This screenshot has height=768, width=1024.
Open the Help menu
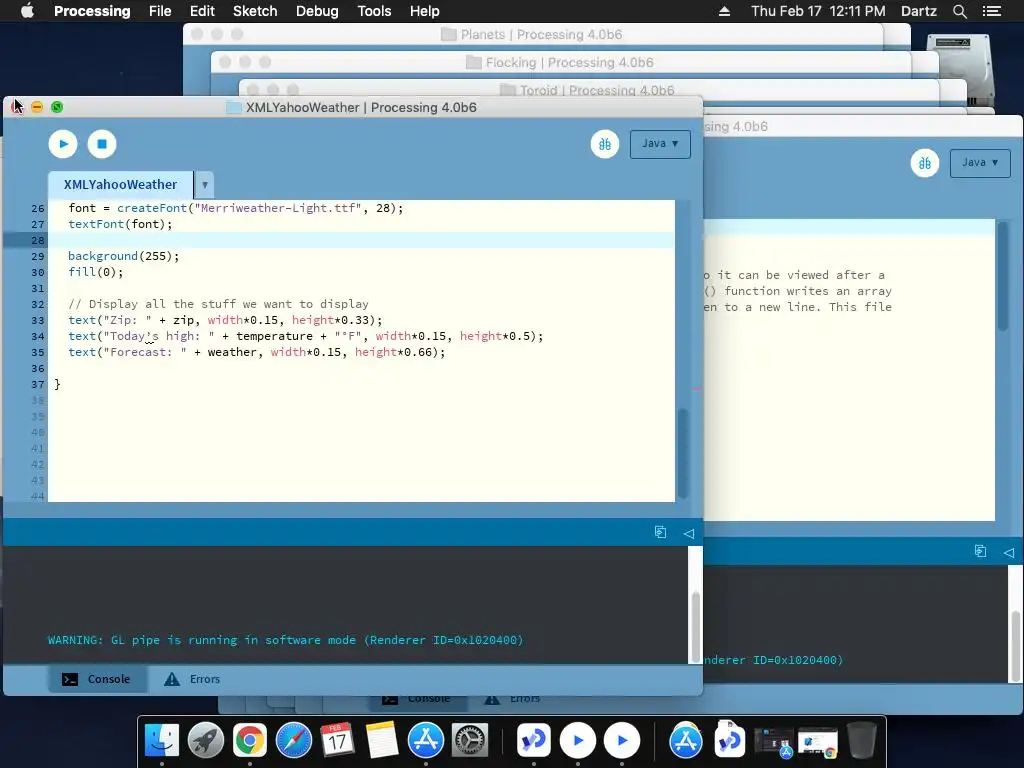click(x=424, y=11)
